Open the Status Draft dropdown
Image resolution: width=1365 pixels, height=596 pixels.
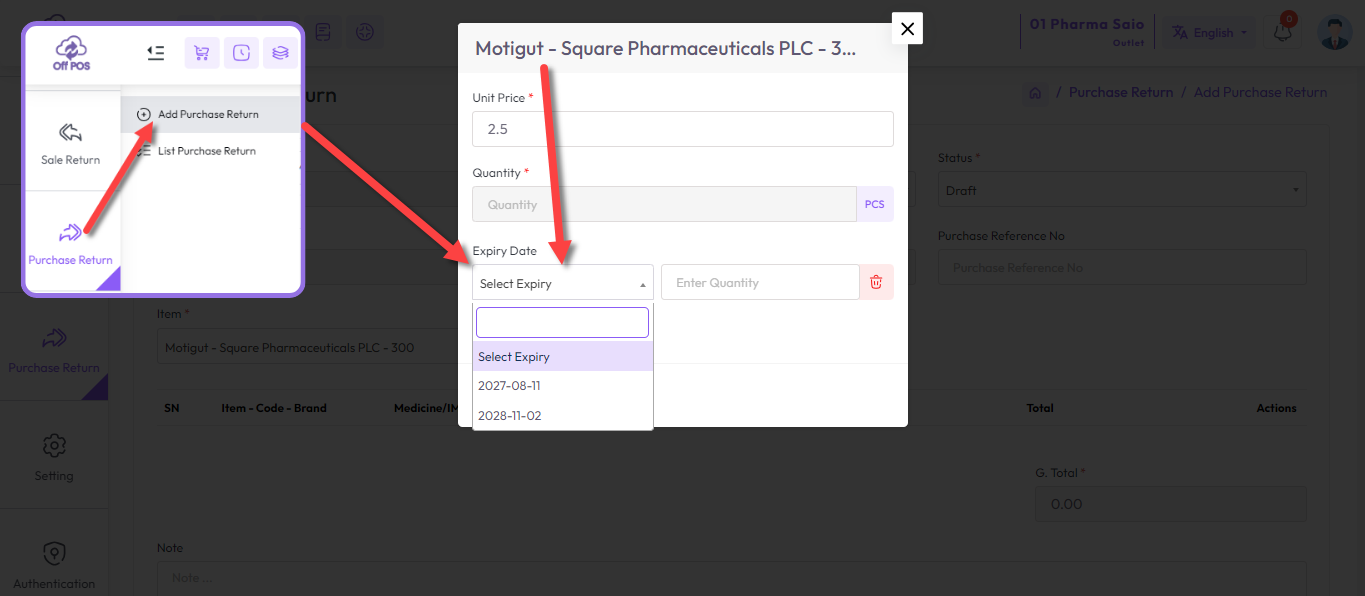tap(1122, 190)
